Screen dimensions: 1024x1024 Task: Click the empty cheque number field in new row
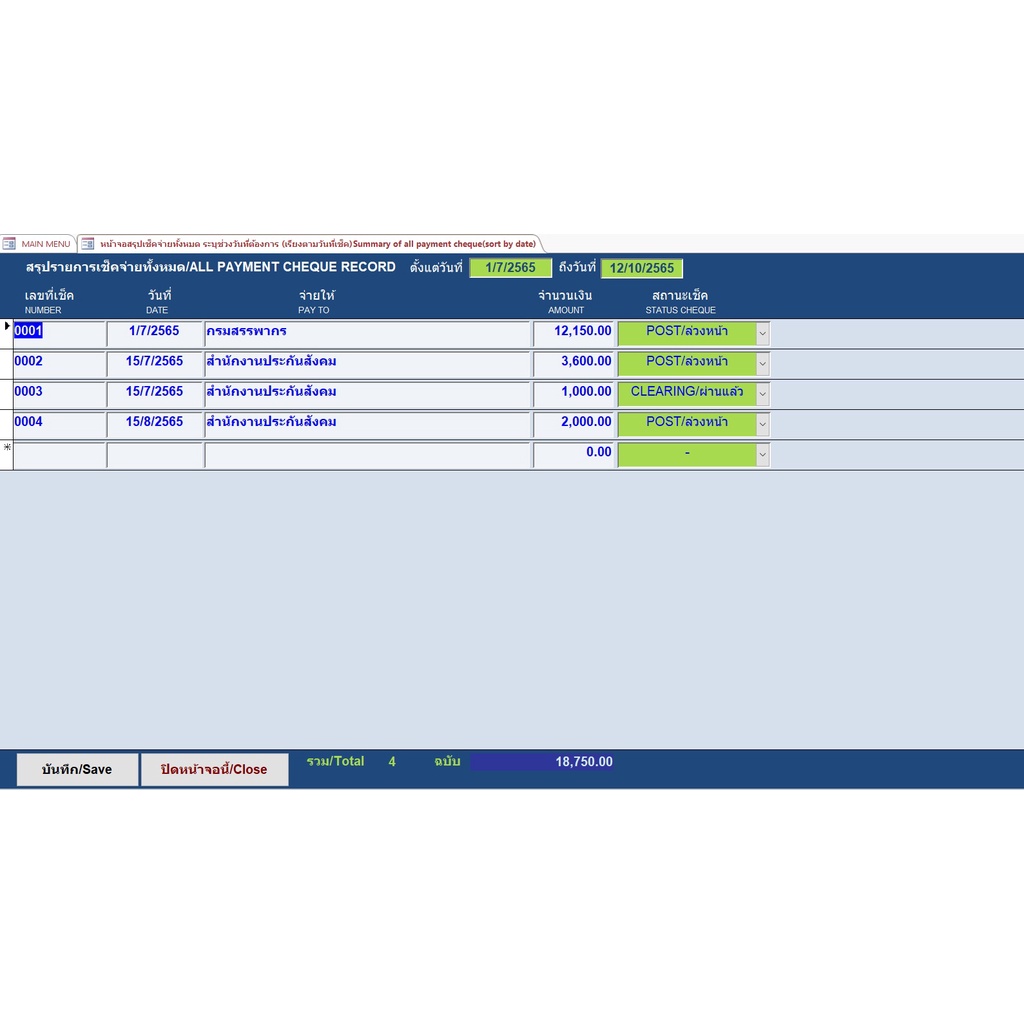point(59,455)
